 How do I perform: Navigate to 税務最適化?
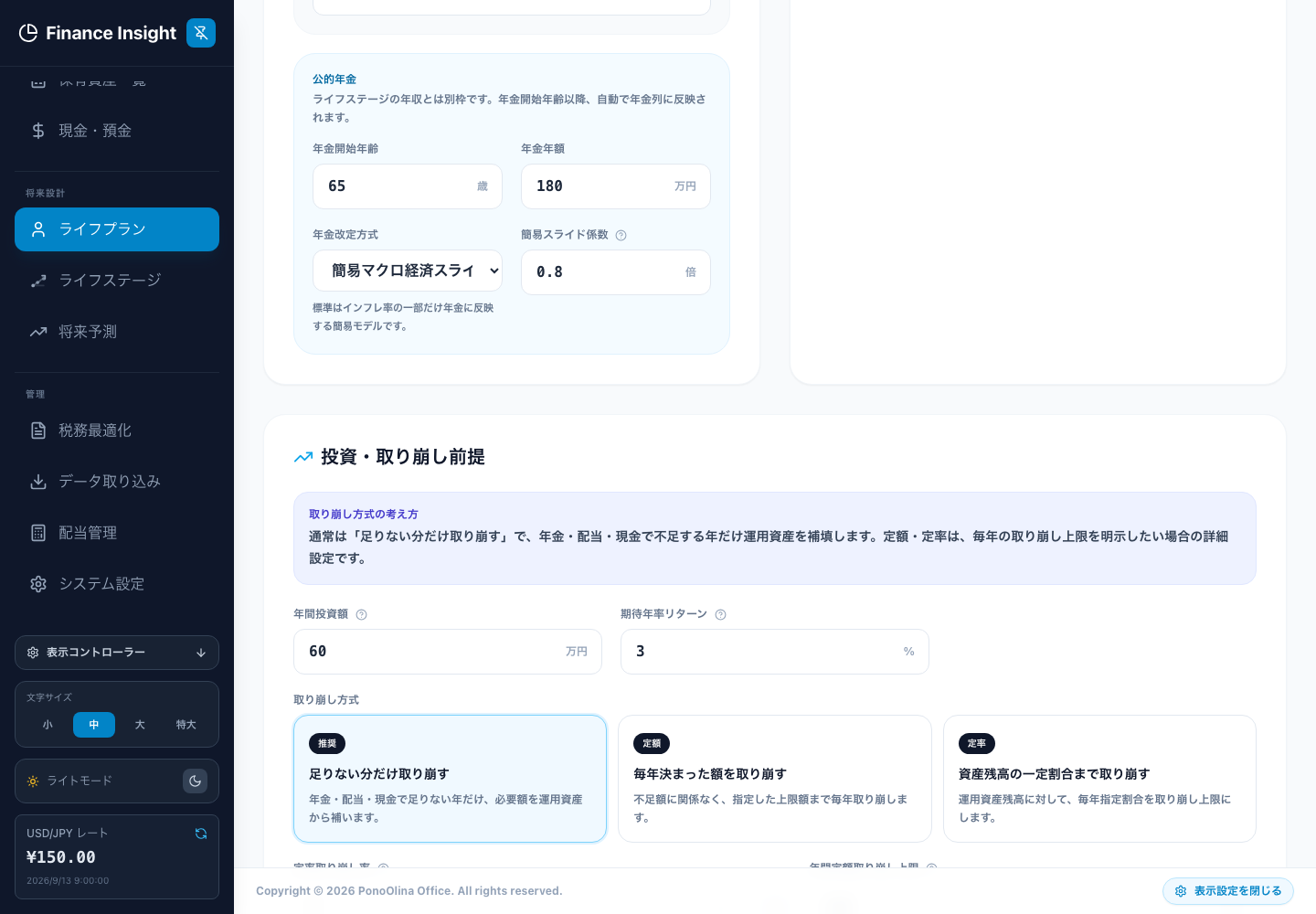tap(117, 430)
